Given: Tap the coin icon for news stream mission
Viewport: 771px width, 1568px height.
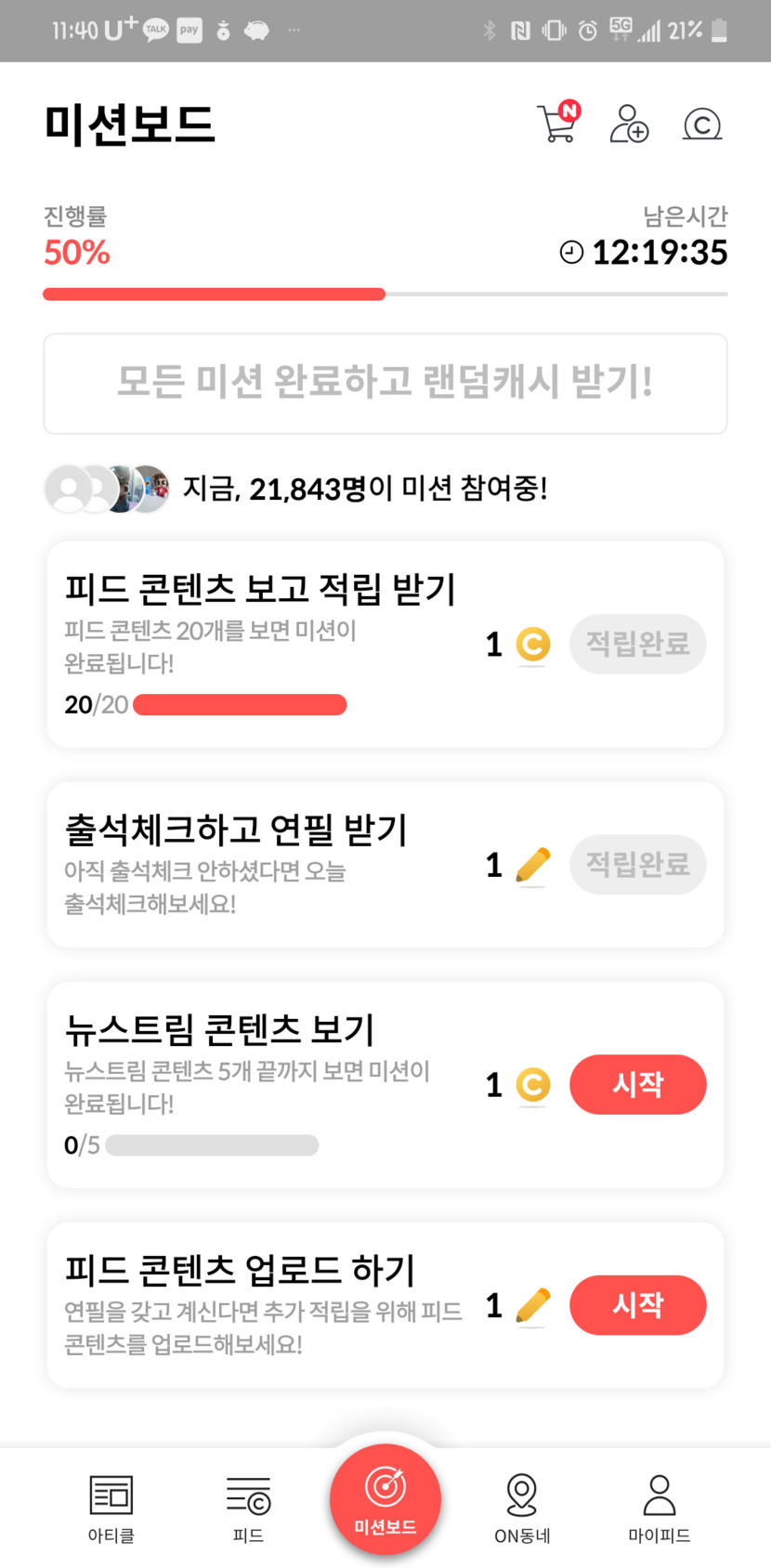Looking at the screenshot, I should pyautogui.click(x=533, y=1085).
